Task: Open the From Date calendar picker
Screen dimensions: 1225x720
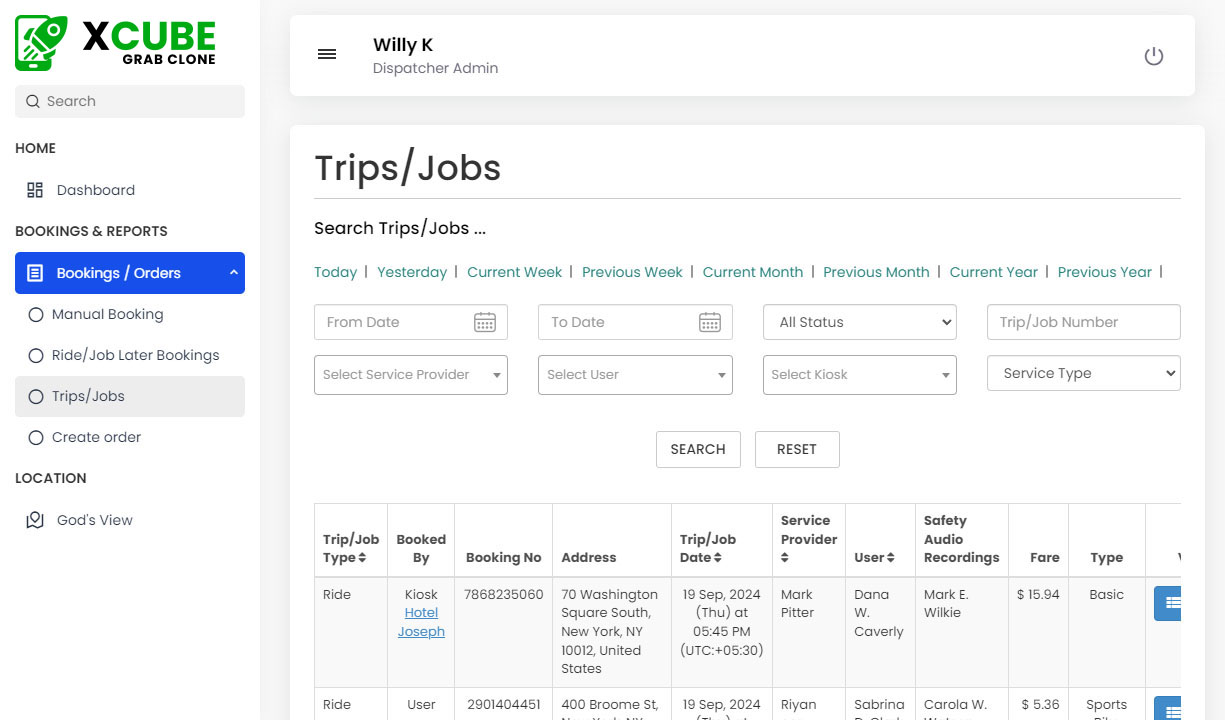Action: click(485, 322)
